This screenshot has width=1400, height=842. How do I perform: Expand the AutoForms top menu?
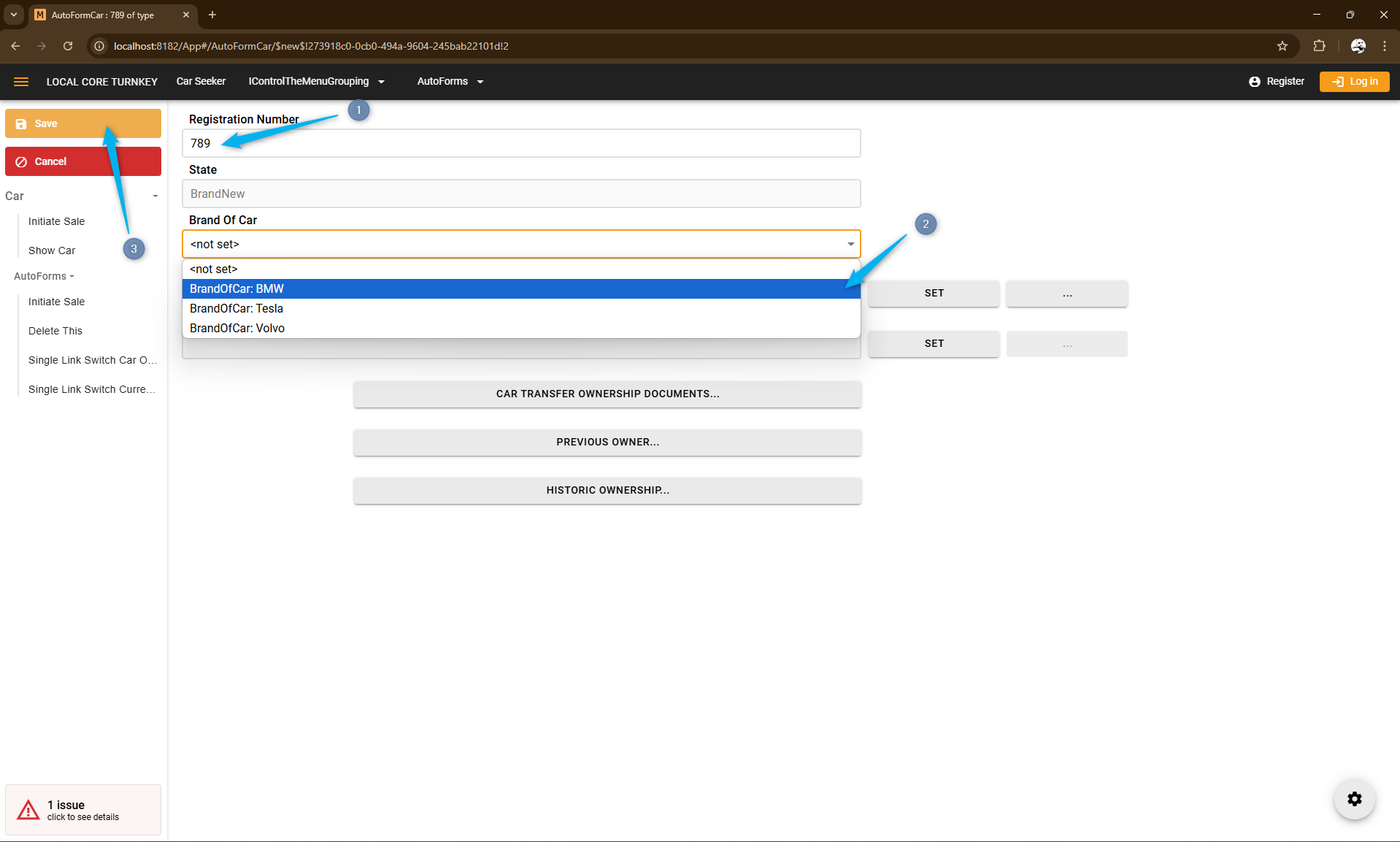click(450, 82)
